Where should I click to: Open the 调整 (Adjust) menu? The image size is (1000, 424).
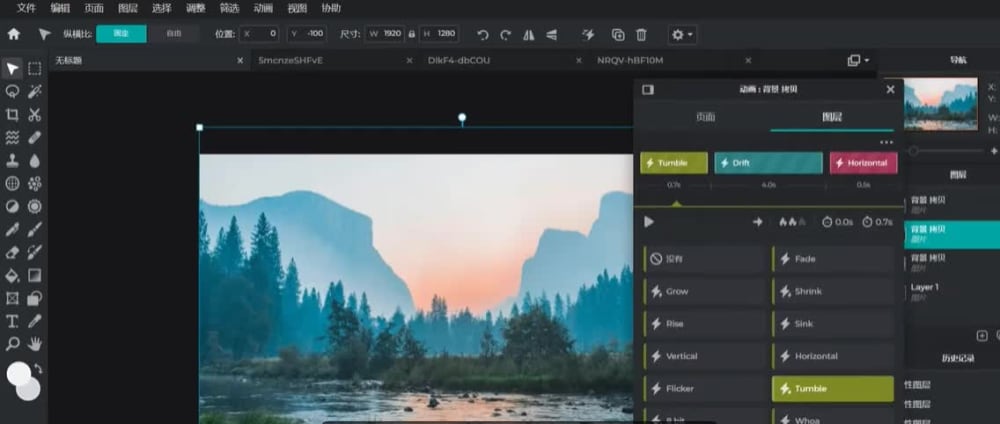pyautogui.click(x=195, y=8)
